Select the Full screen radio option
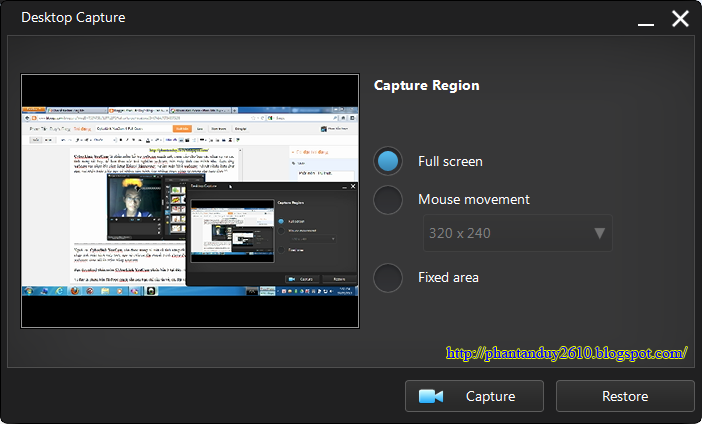The image size is (702, 424). pyautogui.click(x=388, y=161)
